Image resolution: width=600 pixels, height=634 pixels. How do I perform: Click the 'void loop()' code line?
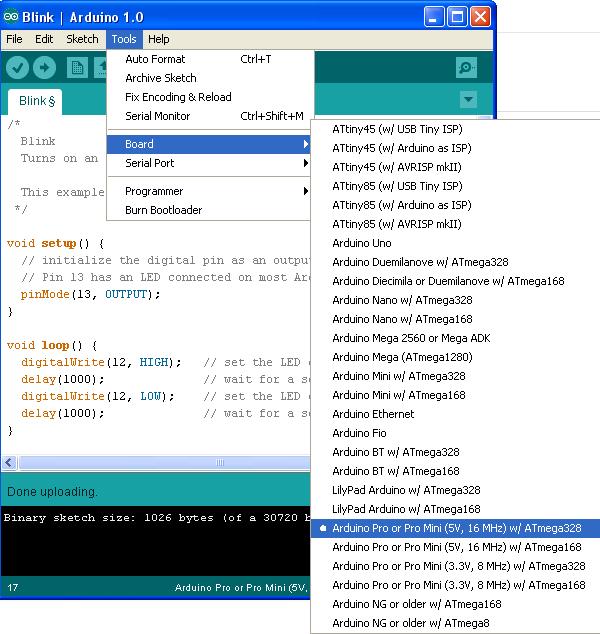52,345
